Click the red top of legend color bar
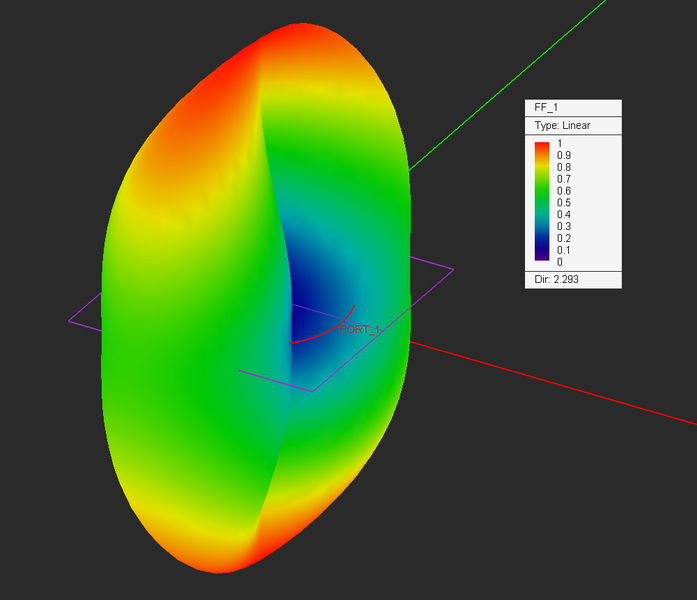 pos(541,147)
